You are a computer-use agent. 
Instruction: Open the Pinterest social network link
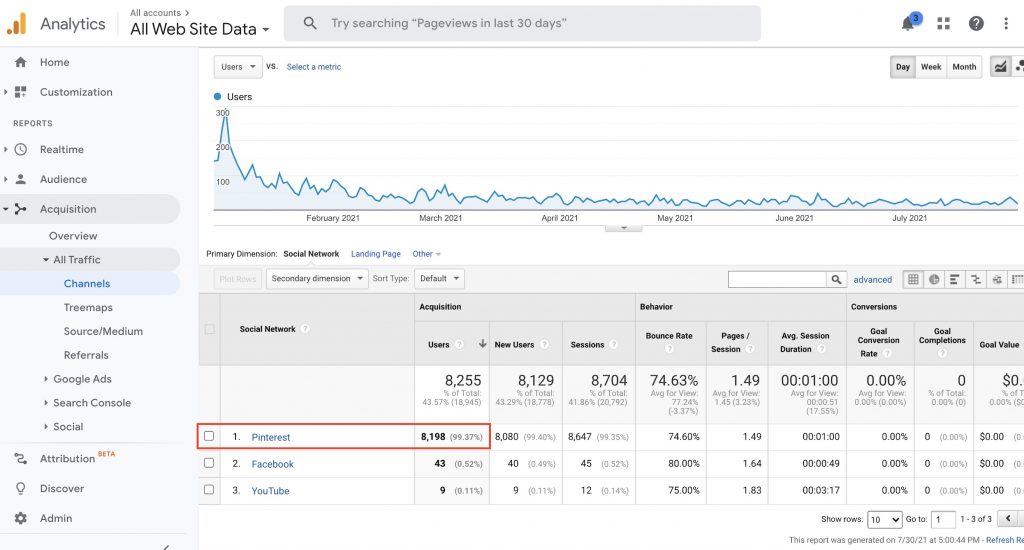(x=270, y=438)
